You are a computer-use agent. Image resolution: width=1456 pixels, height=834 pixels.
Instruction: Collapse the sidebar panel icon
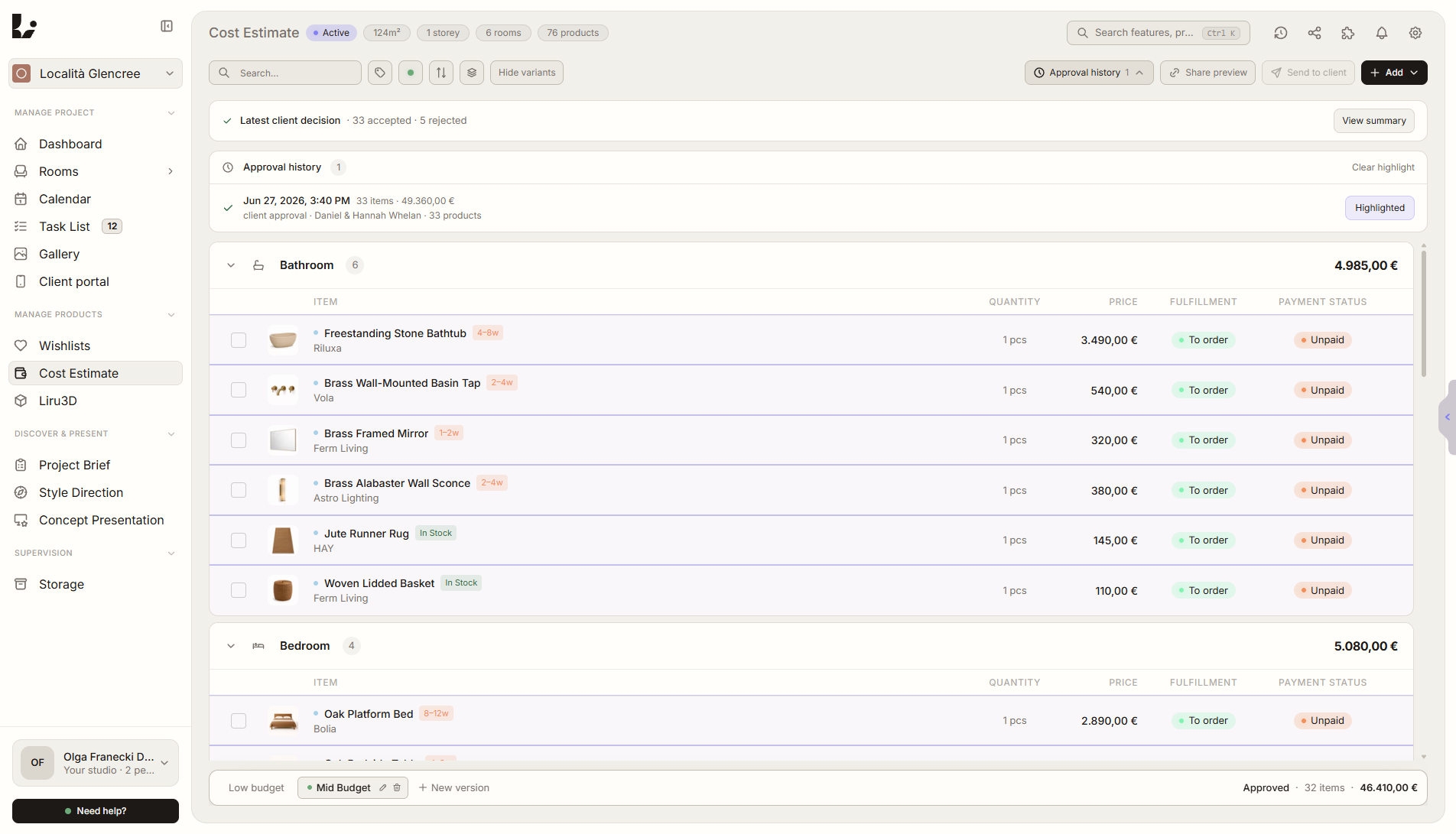click(x=167, y=26)
